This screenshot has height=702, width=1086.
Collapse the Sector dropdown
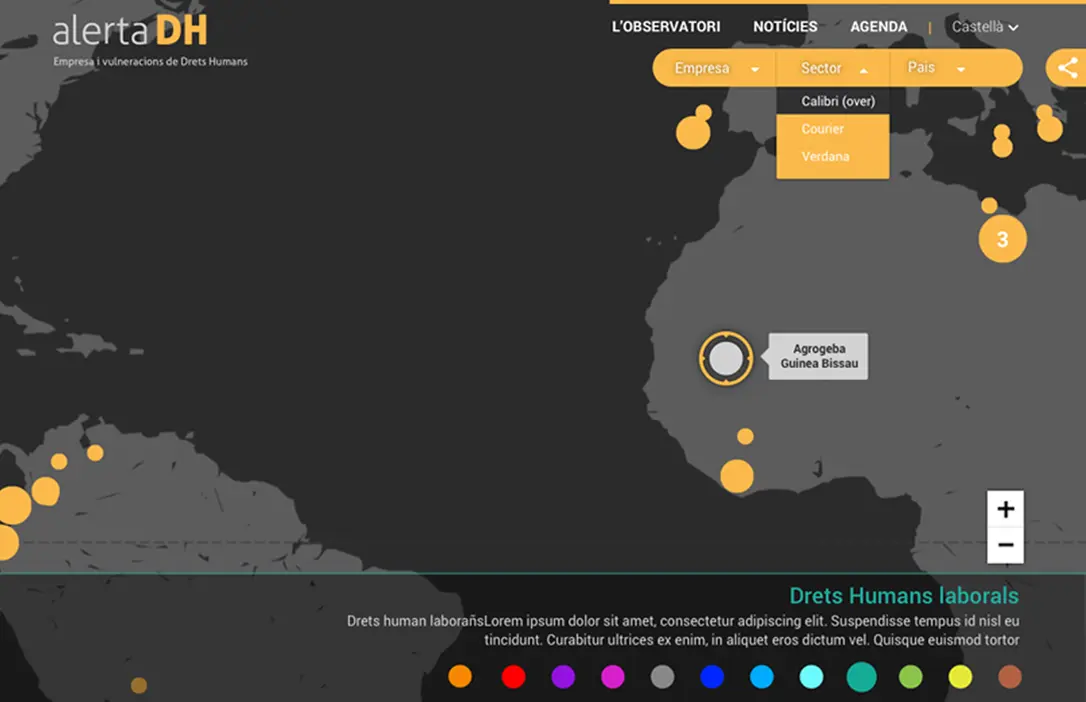click(832, 68)
